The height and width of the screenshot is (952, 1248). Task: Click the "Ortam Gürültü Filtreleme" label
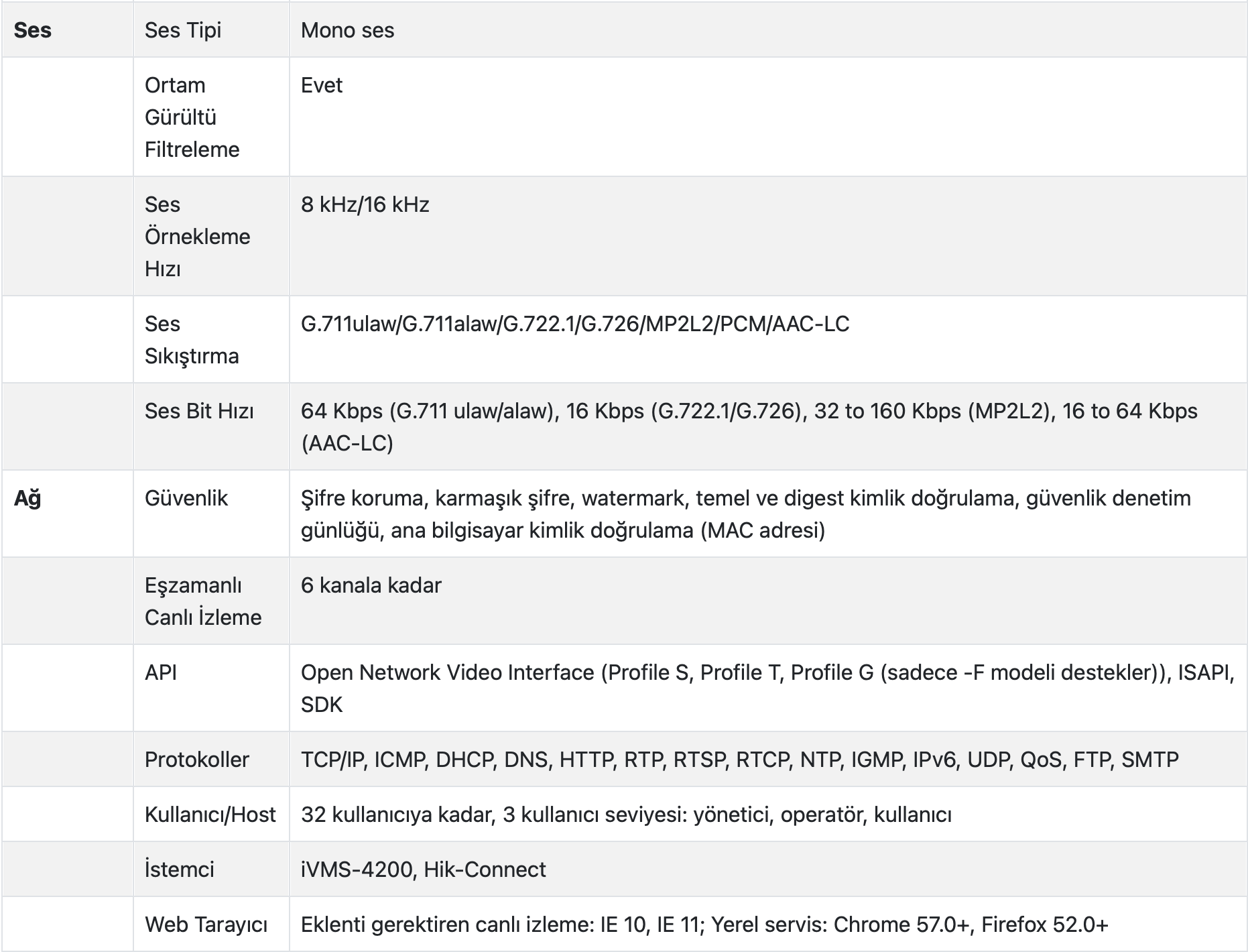click(x=192, y=117)
